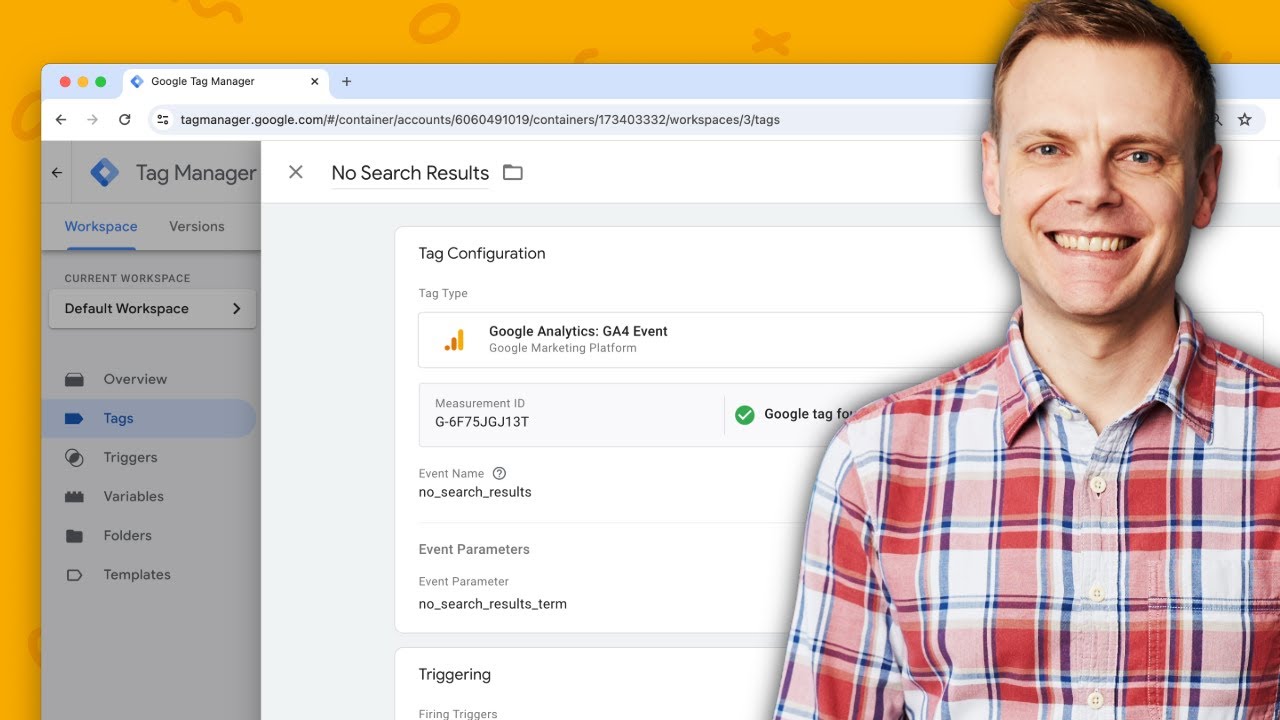Click the browser forward arrow
This screenshot has height=720, width=1280.
pyautogui.click(x=93, y=119)
